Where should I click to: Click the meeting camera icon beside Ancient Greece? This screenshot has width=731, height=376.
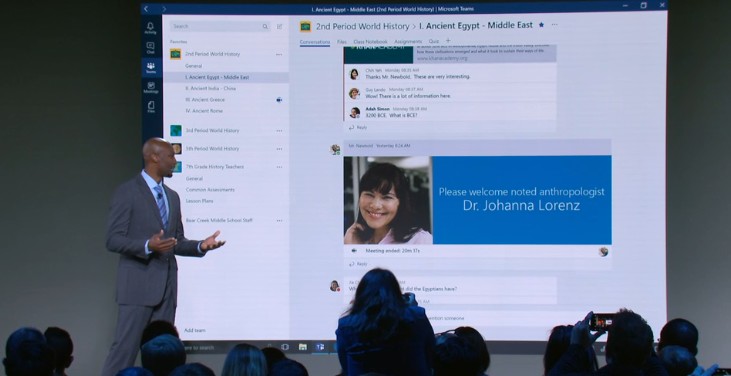pyautogui.click(x=279, y=100)
